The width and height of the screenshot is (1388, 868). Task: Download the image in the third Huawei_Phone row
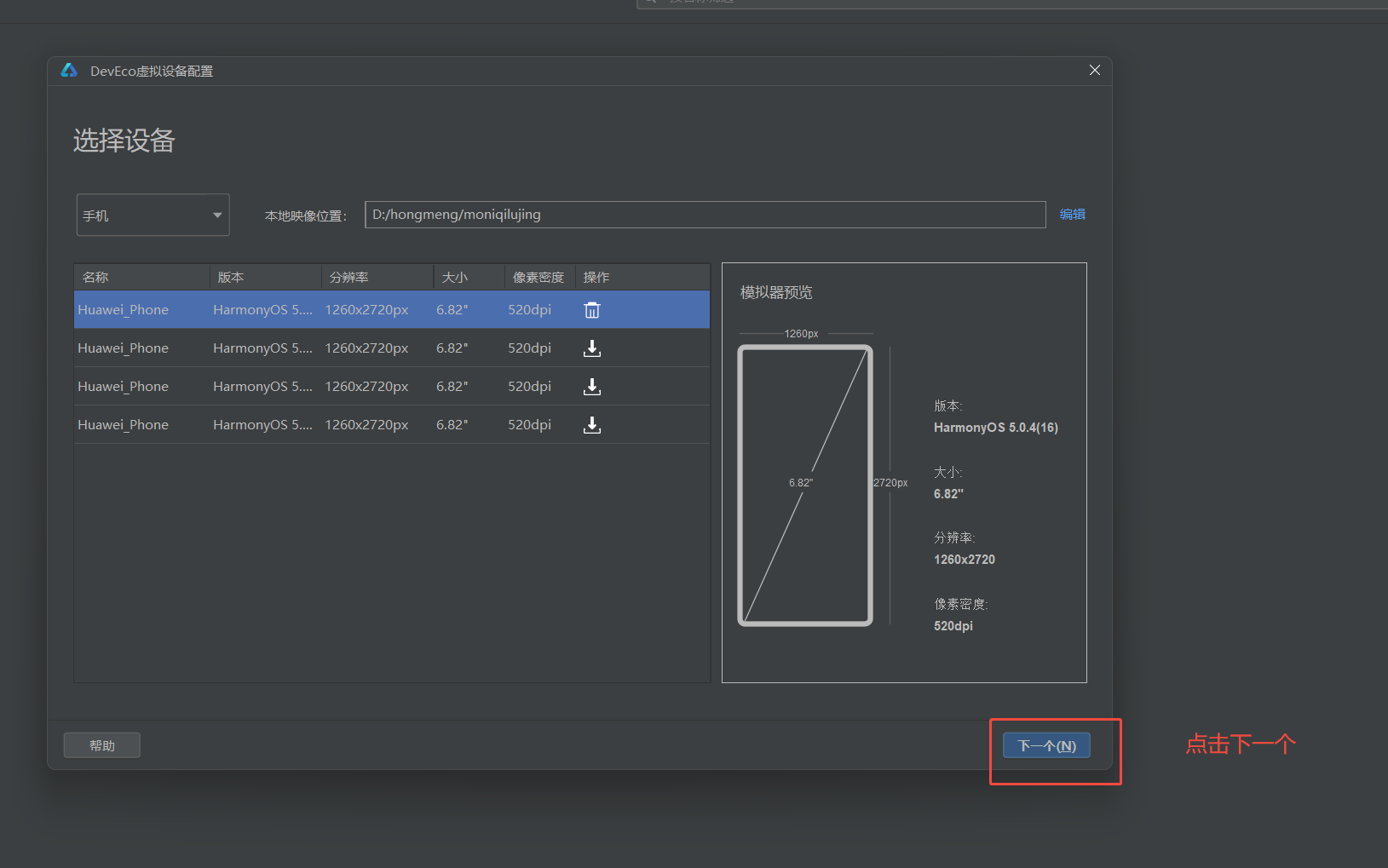pyautogui.click(x=592, y=387)
